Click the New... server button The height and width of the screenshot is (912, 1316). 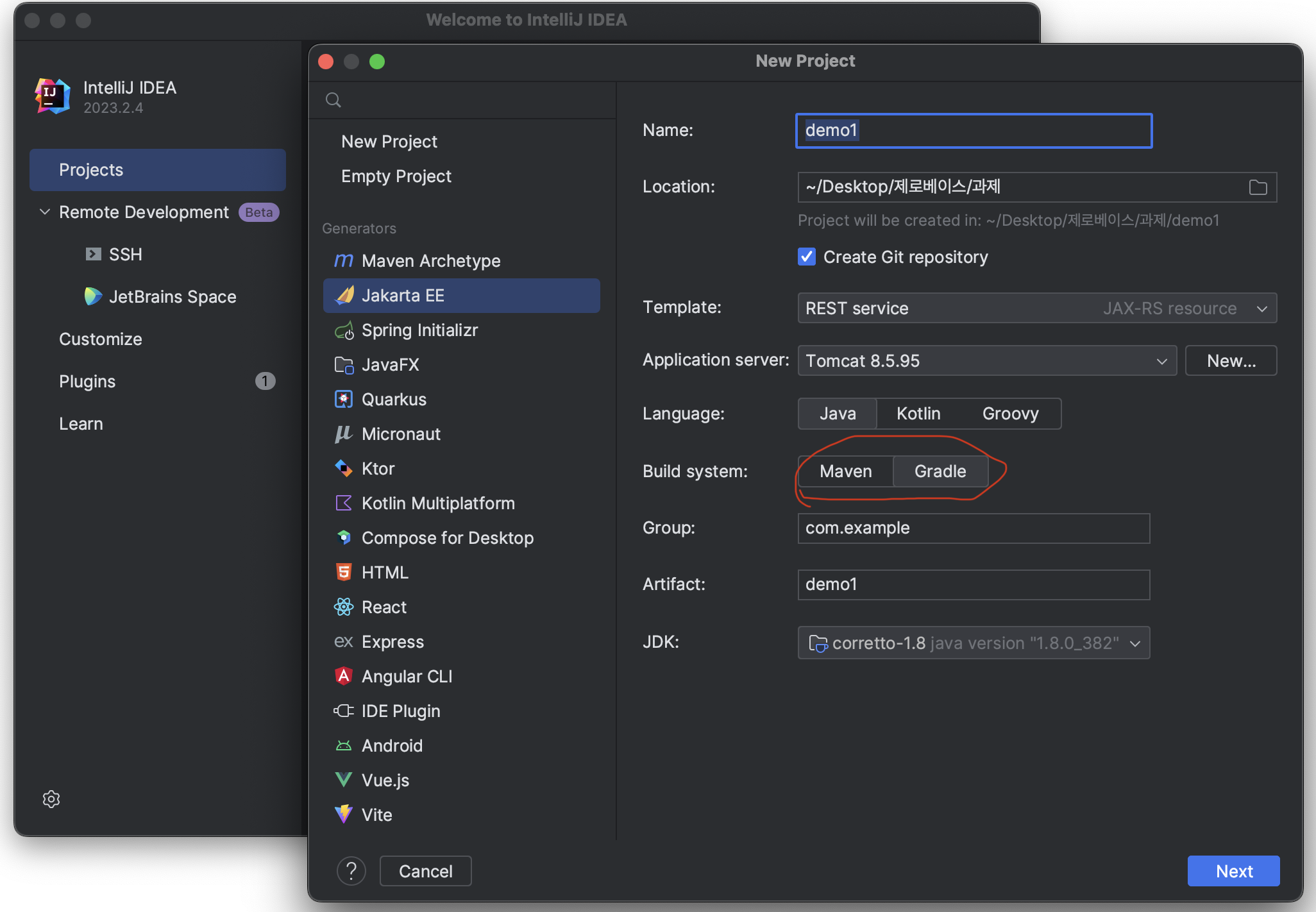[x=1230, y=361]
